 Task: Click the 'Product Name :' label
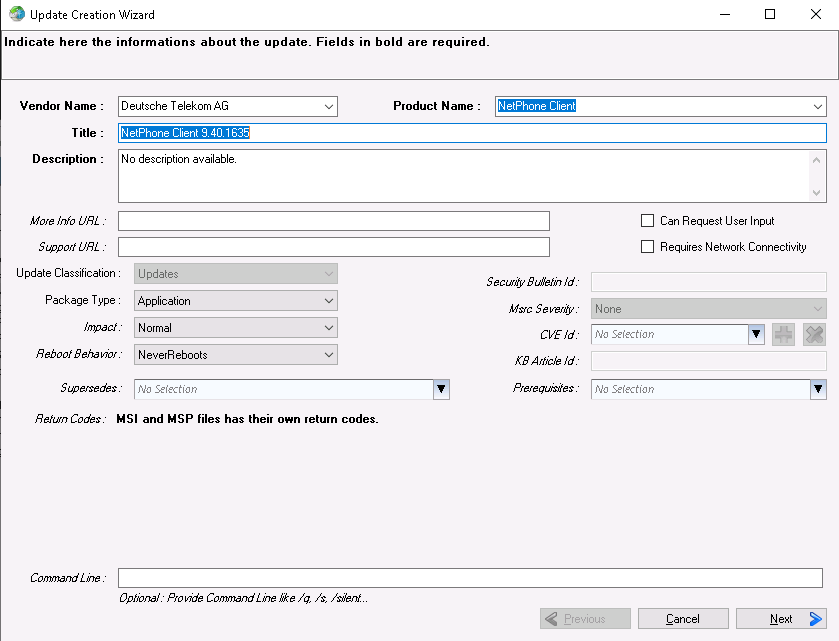[437, 106]
